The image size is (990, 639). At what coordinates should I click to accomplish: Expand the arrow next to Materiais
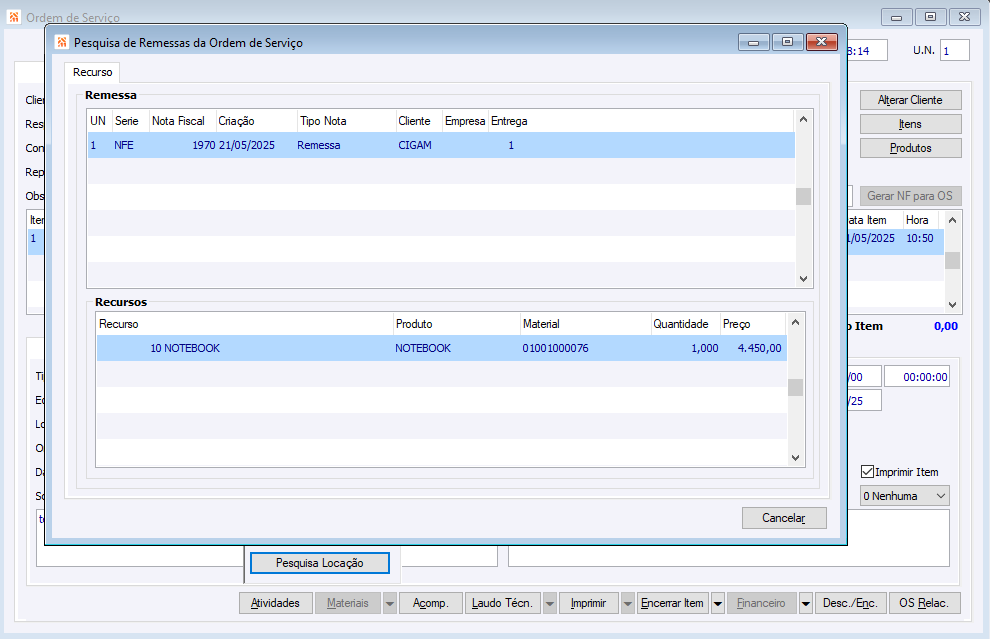tap(390, 604)
